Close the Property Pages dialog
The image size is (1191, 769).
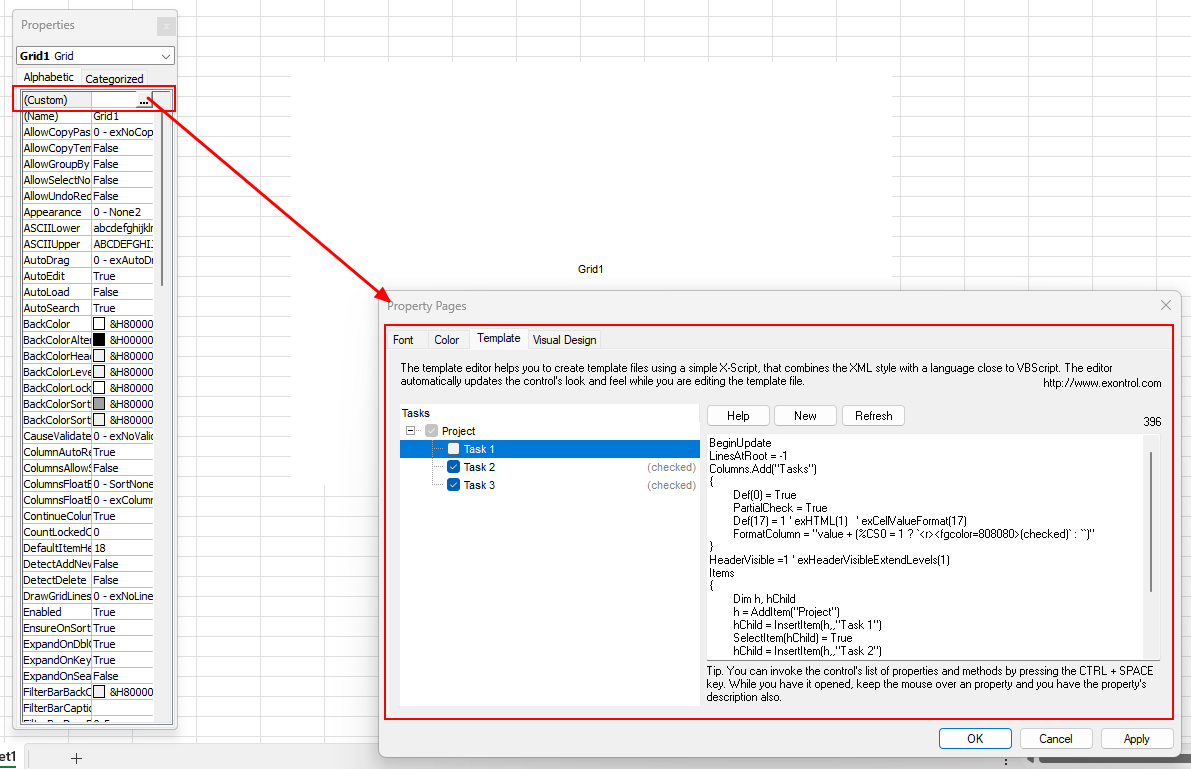1165,305
